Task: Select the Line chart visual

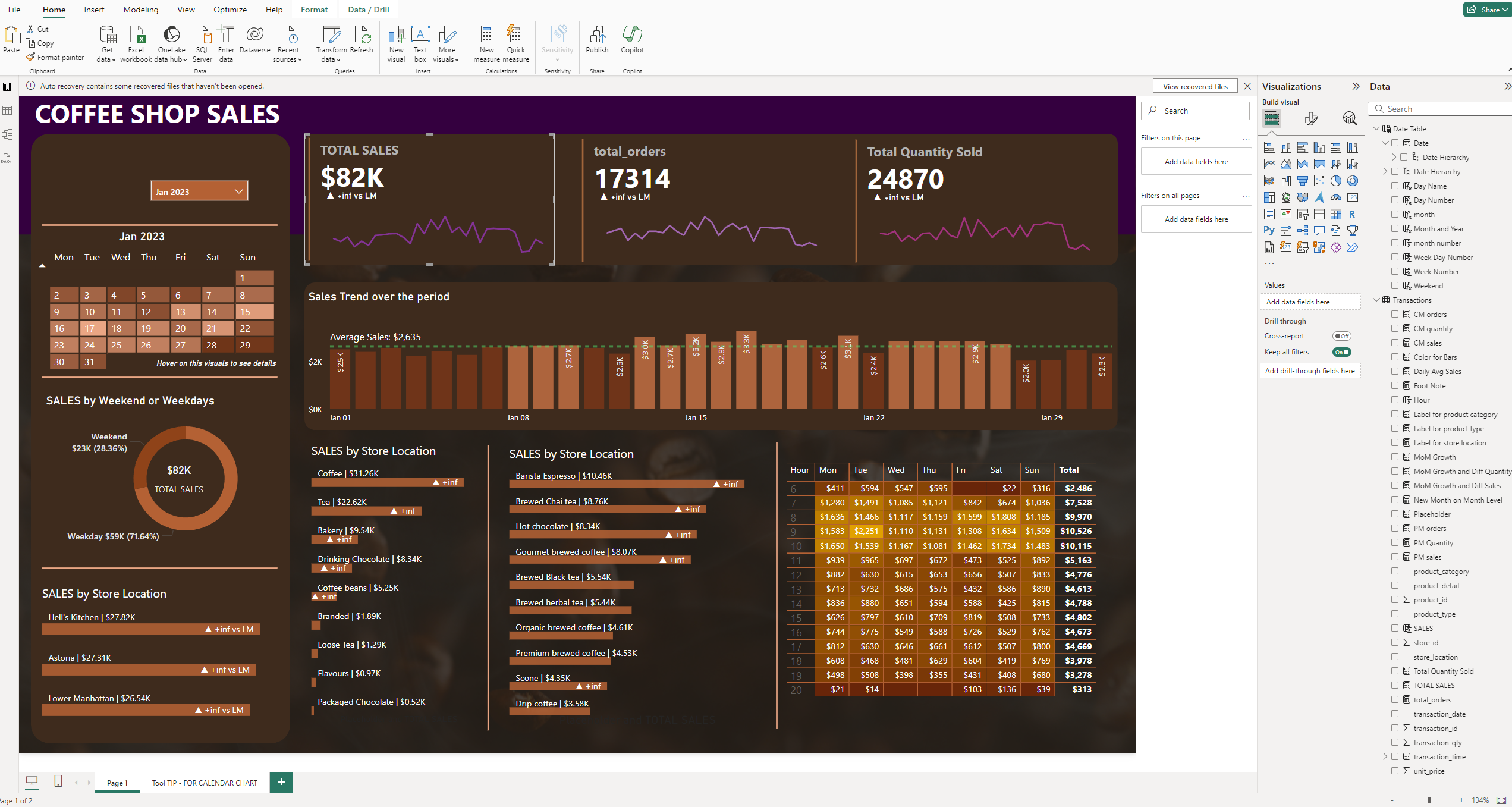Action: tap(1269, 164)
